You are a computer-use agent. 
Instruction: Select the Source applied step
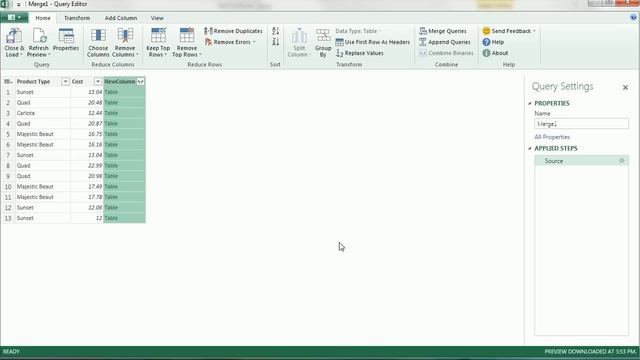pos(581,161)
